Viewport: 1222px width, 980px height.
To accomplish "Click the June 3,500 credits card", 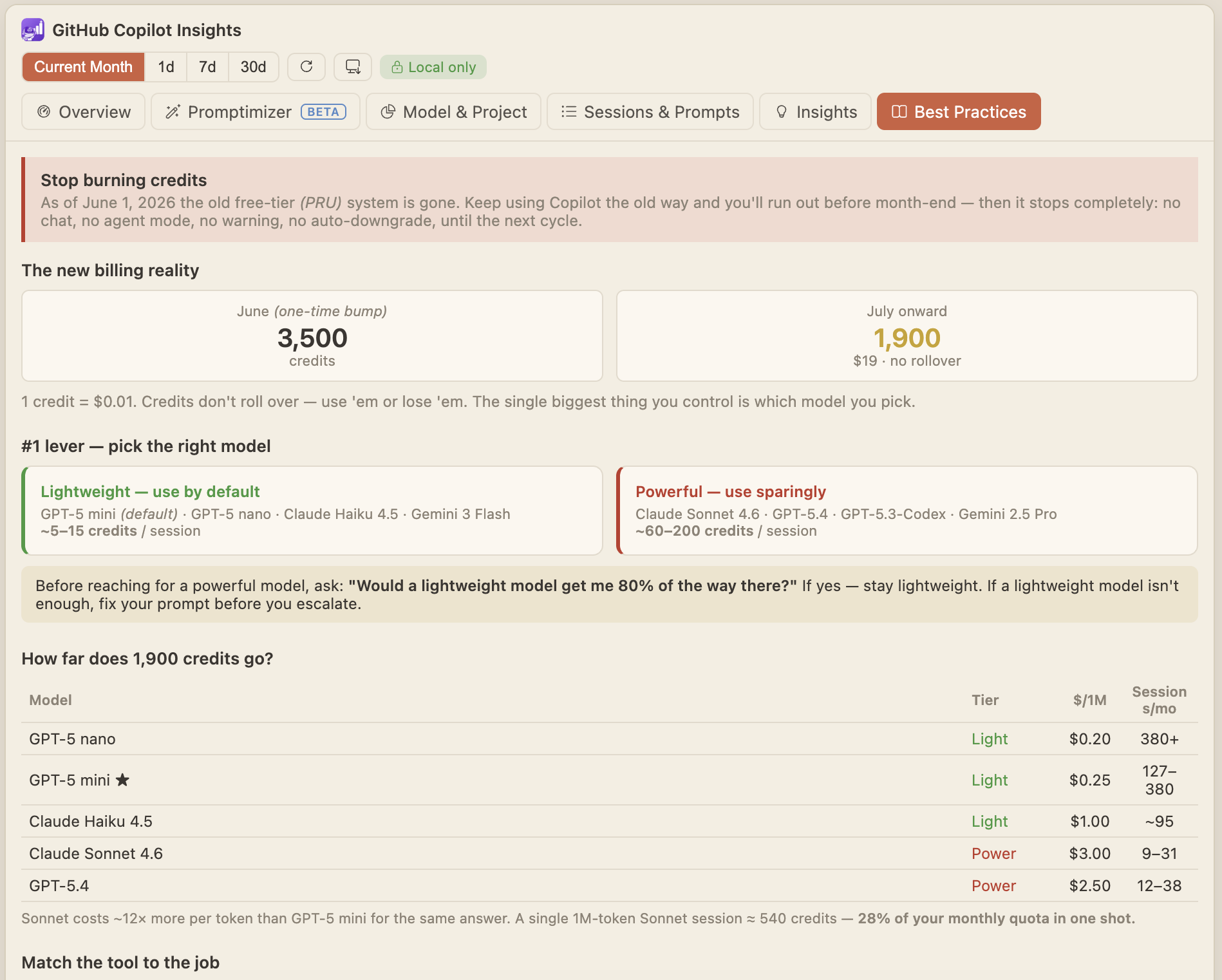I will coord(312,335).
